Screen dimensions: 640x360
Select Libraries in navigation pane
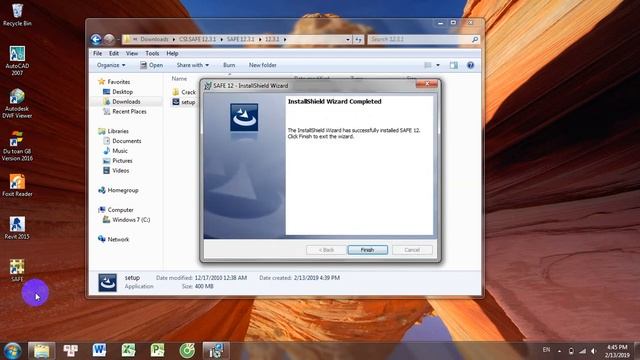[x=113, y=131]
